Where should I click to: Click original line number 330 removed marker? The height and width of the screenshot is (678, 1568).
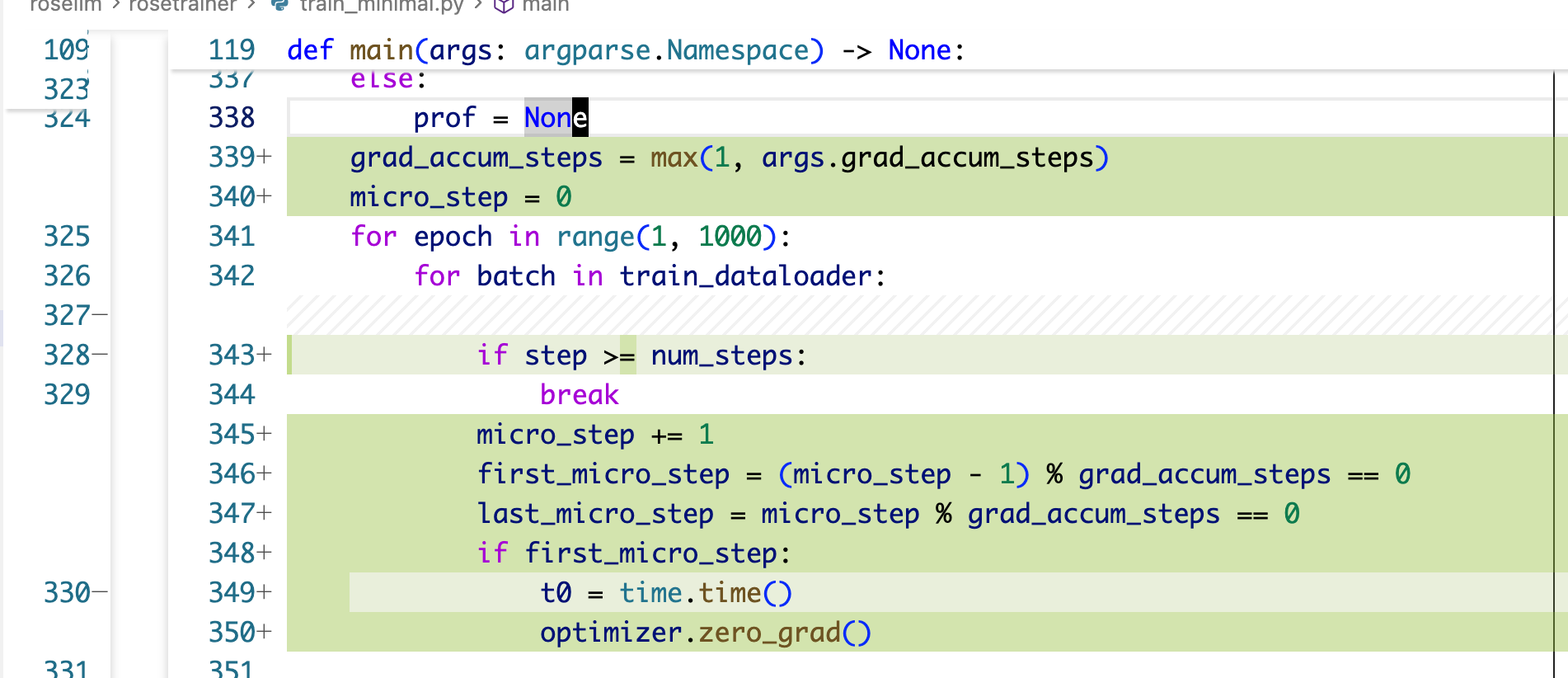75,592
